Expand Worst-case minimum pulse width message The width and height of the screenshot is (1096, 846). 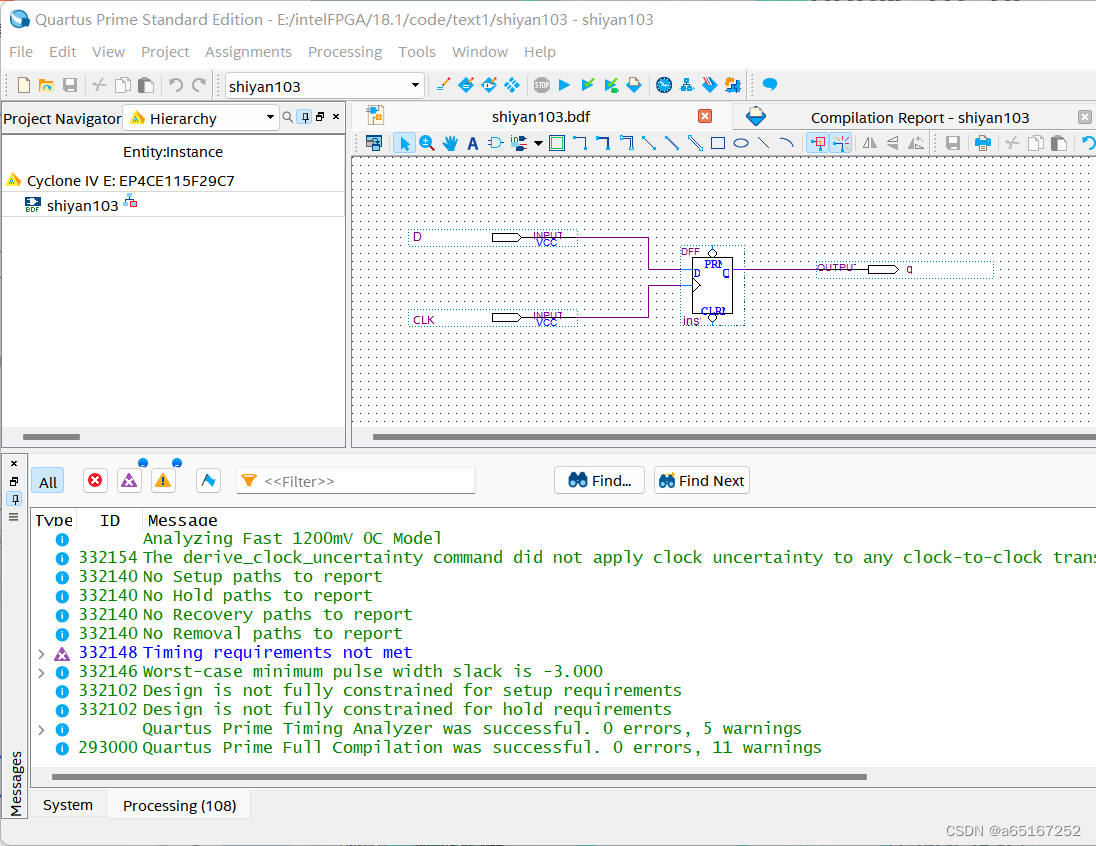[41, 673]
